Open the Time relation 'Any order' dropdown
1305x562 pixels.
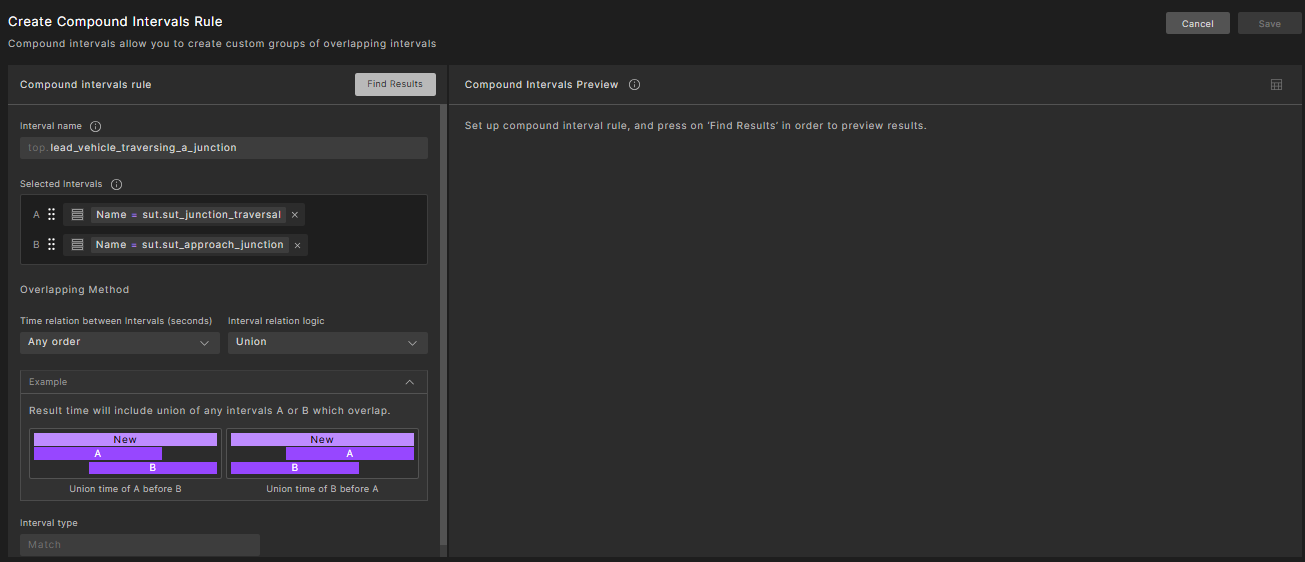tap(119, 342)
